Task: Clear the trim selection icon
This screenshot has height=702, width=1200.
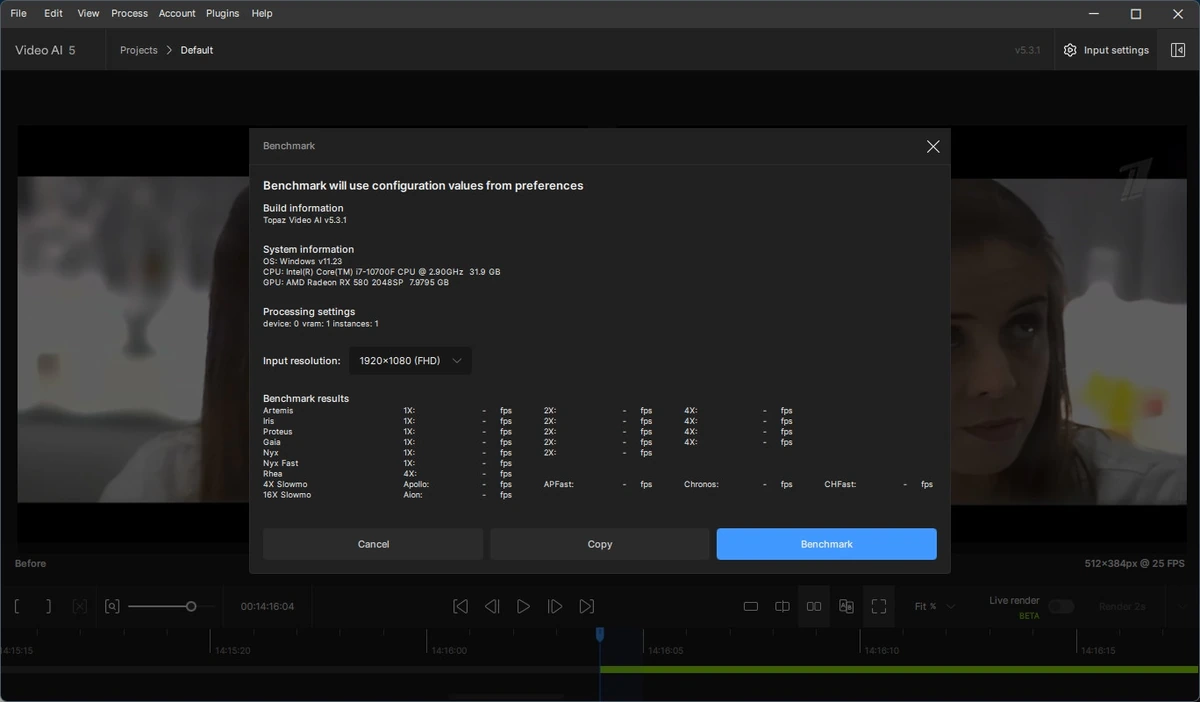Action: tap(80, 606)
